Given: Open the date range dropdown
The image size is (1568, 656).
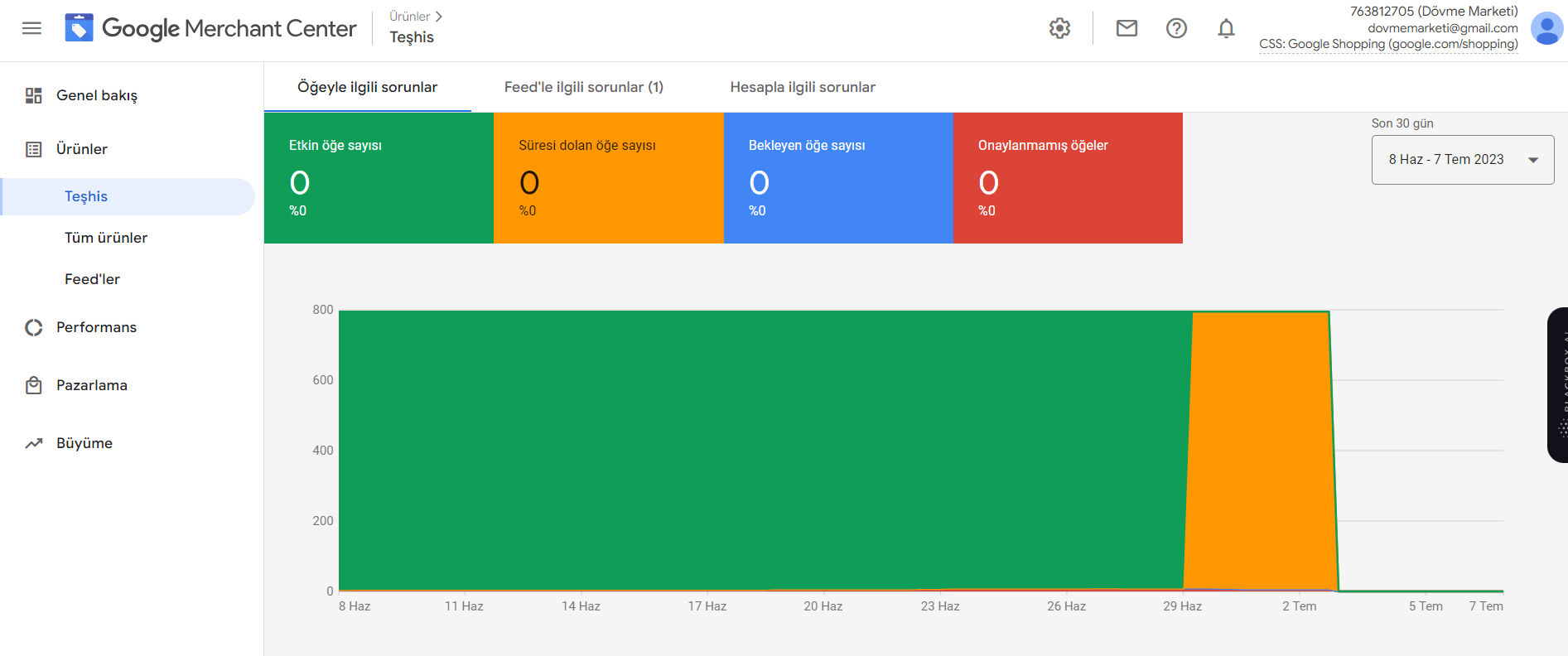Looking at the screenshot, I should pos(1462,160).
